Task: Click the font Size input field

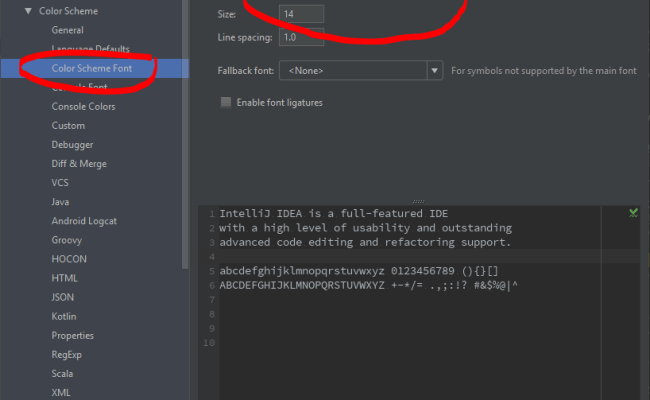Action: click(x=301, y=14)
